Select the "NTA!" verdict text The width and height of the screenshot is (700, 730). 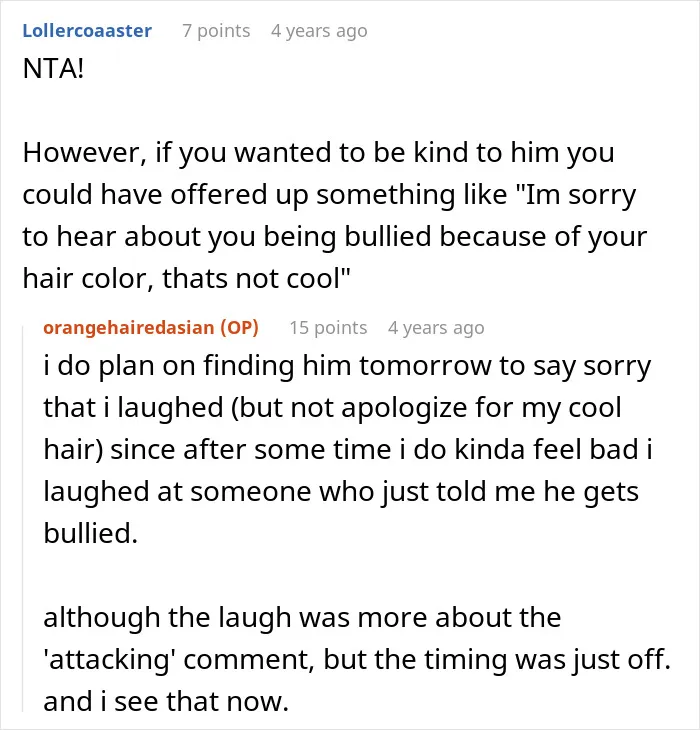pyautogui.click(x=53, y=69)
